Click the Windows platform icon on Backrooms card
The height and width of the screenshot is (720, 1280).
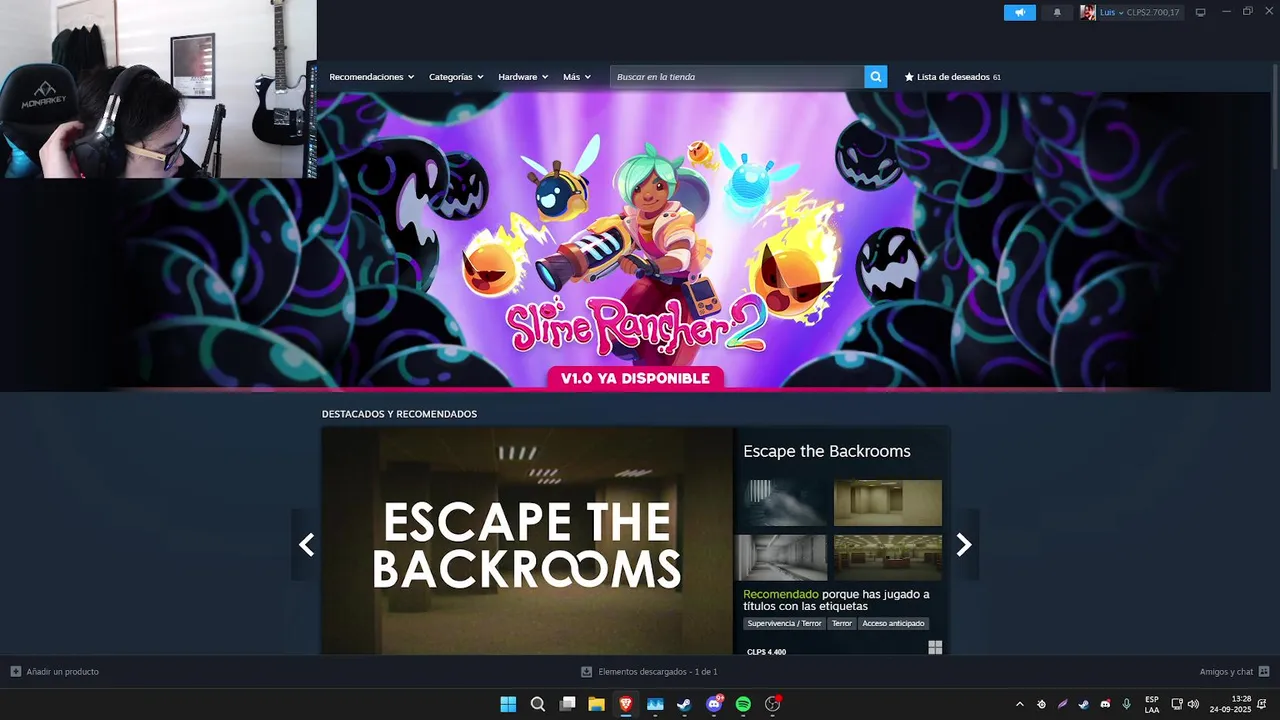935,648
